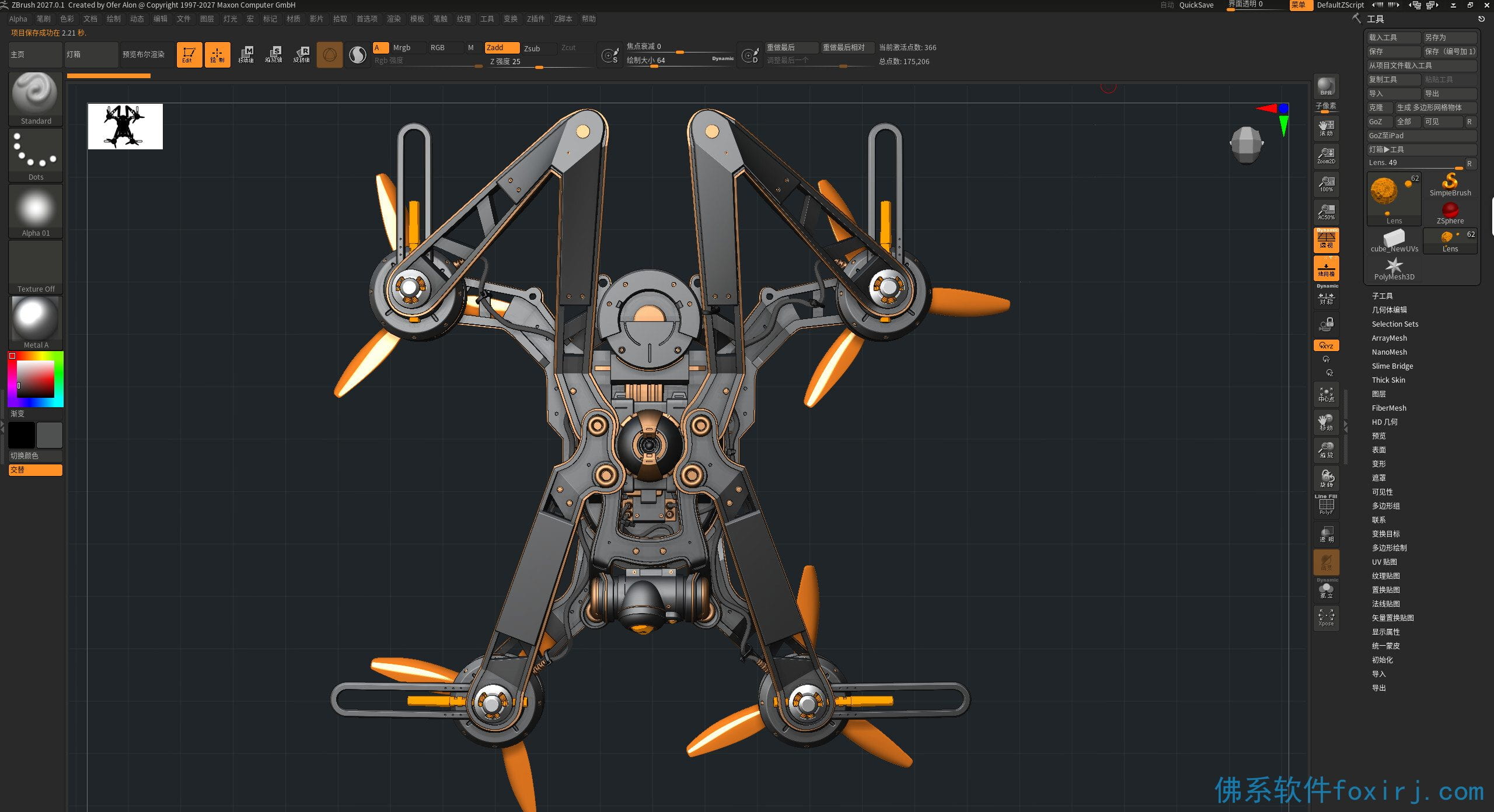Toggle the 地网格 floor grid button

pyautogui.click(x=1326, y=268)
